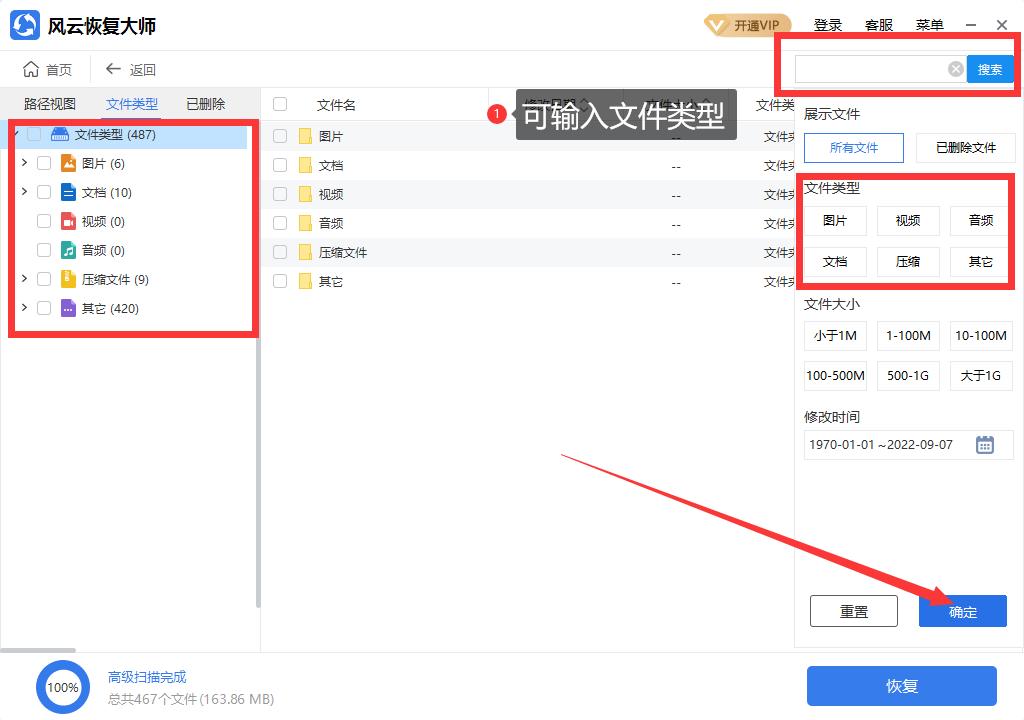
Task: Expand the 文档 (10) tree node
Action: pyautogui.click(x=24, y=191)
